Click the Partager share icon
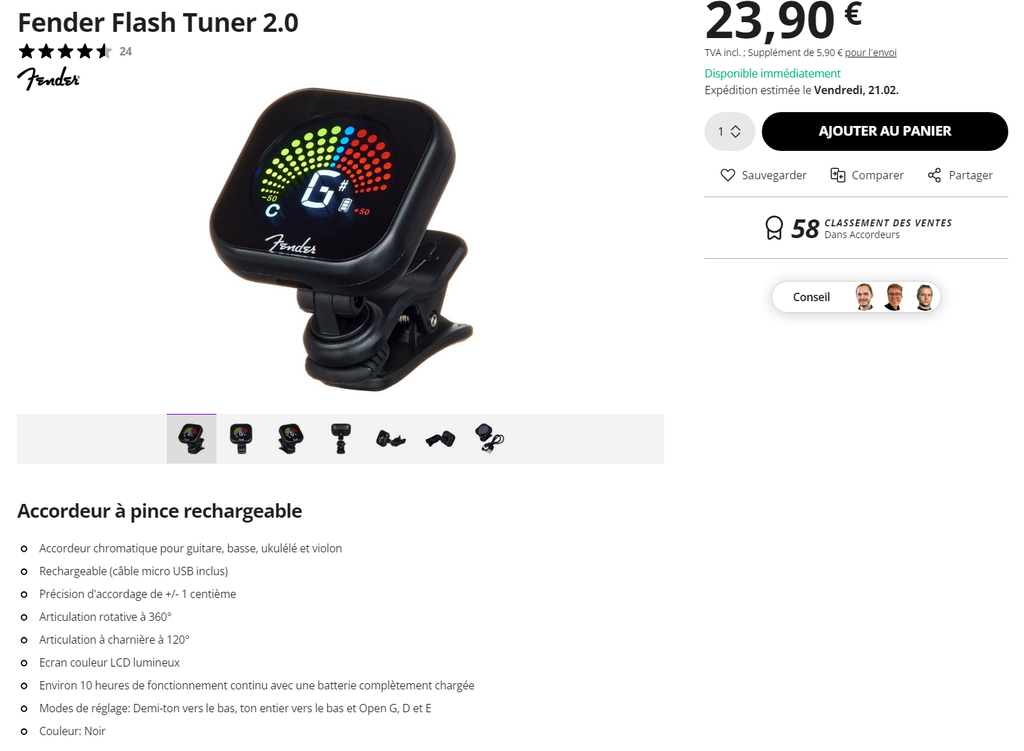 935,175
